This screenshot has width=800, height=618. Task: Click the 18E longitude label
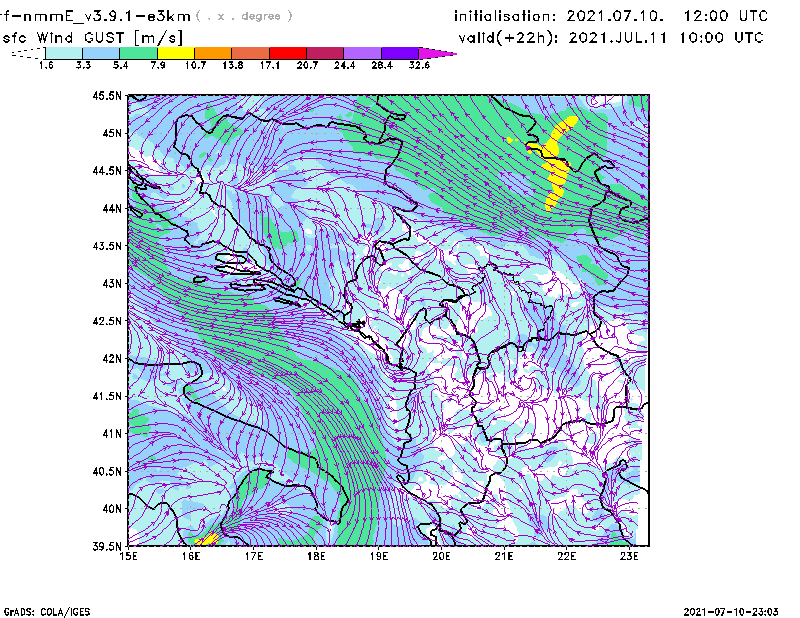click(x=316, y=556)
